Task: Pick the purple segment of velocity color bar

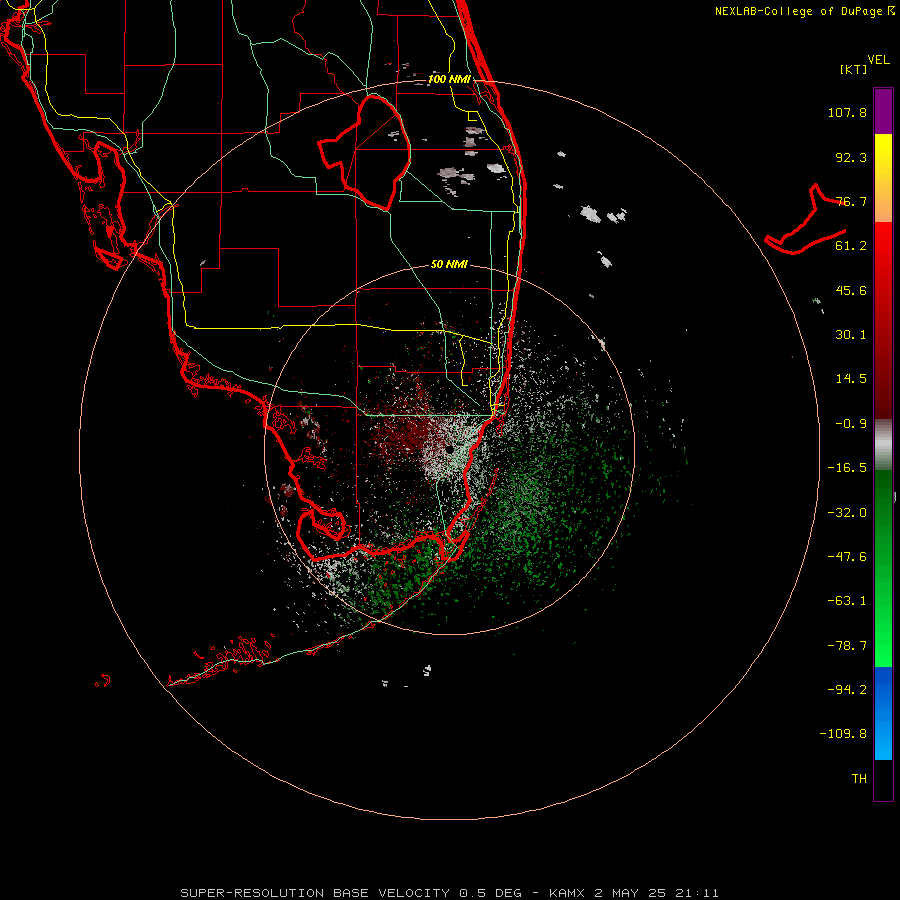Action: pos(883,111)
